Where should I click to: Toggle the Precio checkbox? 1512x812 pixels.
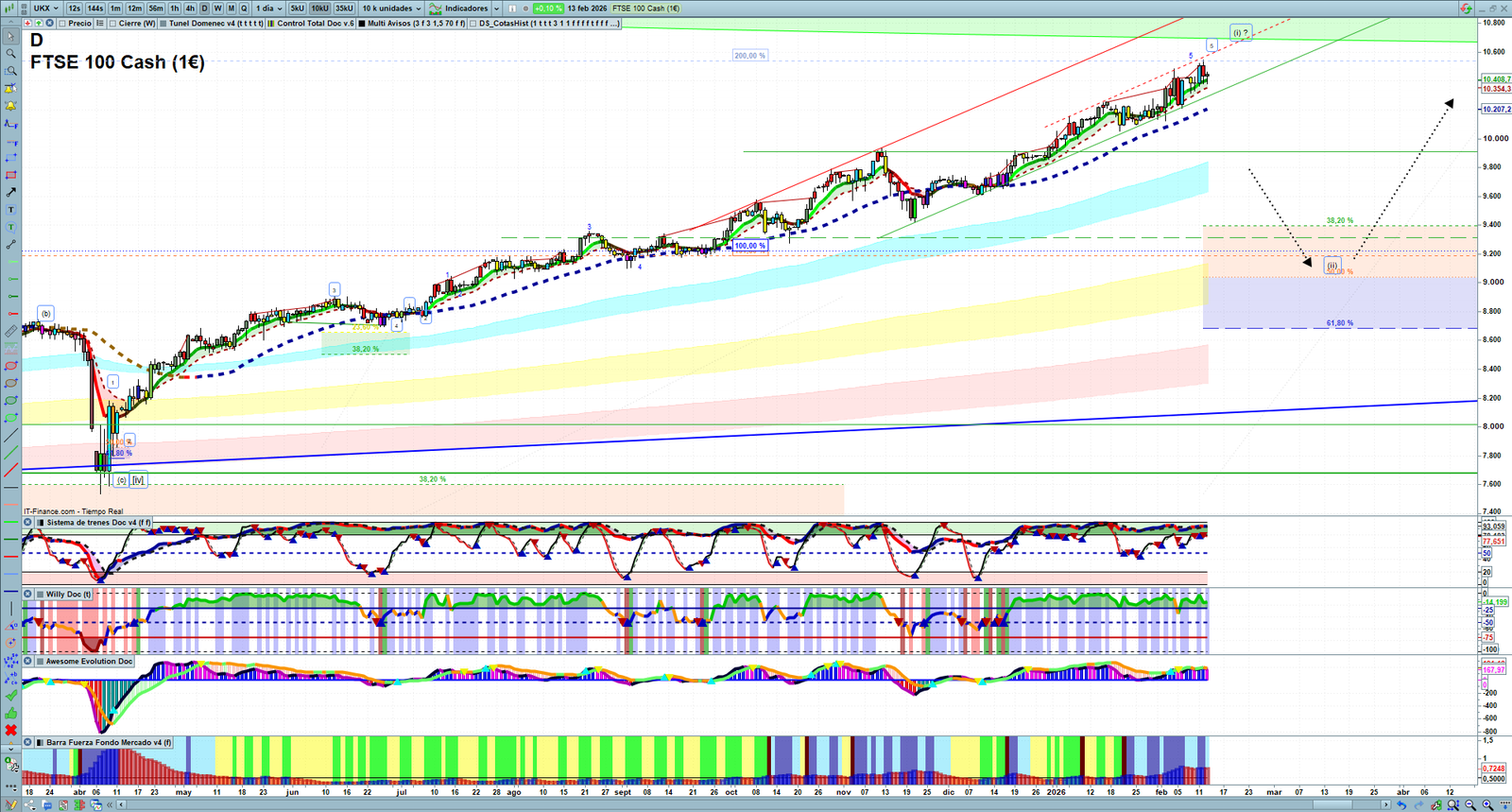[x=61, y=24]
